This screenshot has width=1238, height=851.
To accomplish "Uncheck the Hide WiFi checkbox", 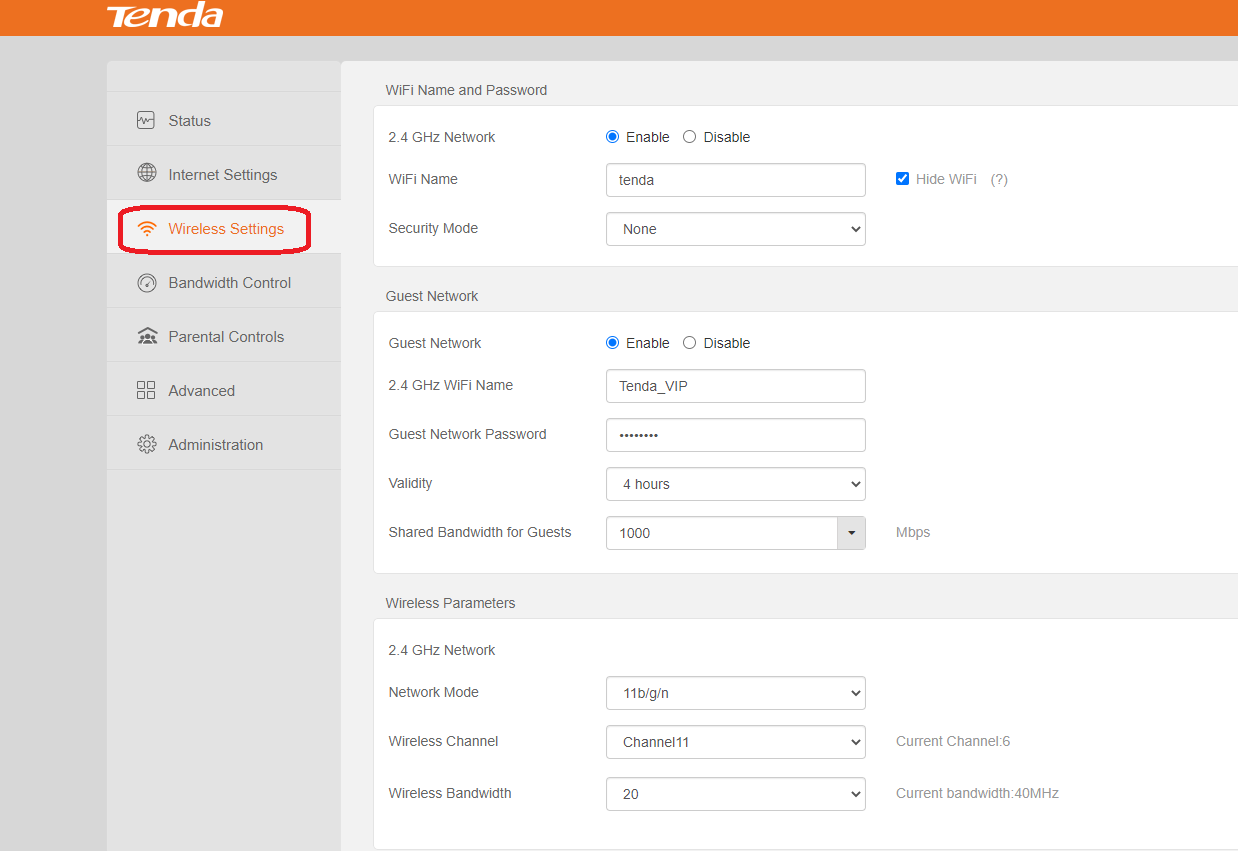I will [902, 179].
